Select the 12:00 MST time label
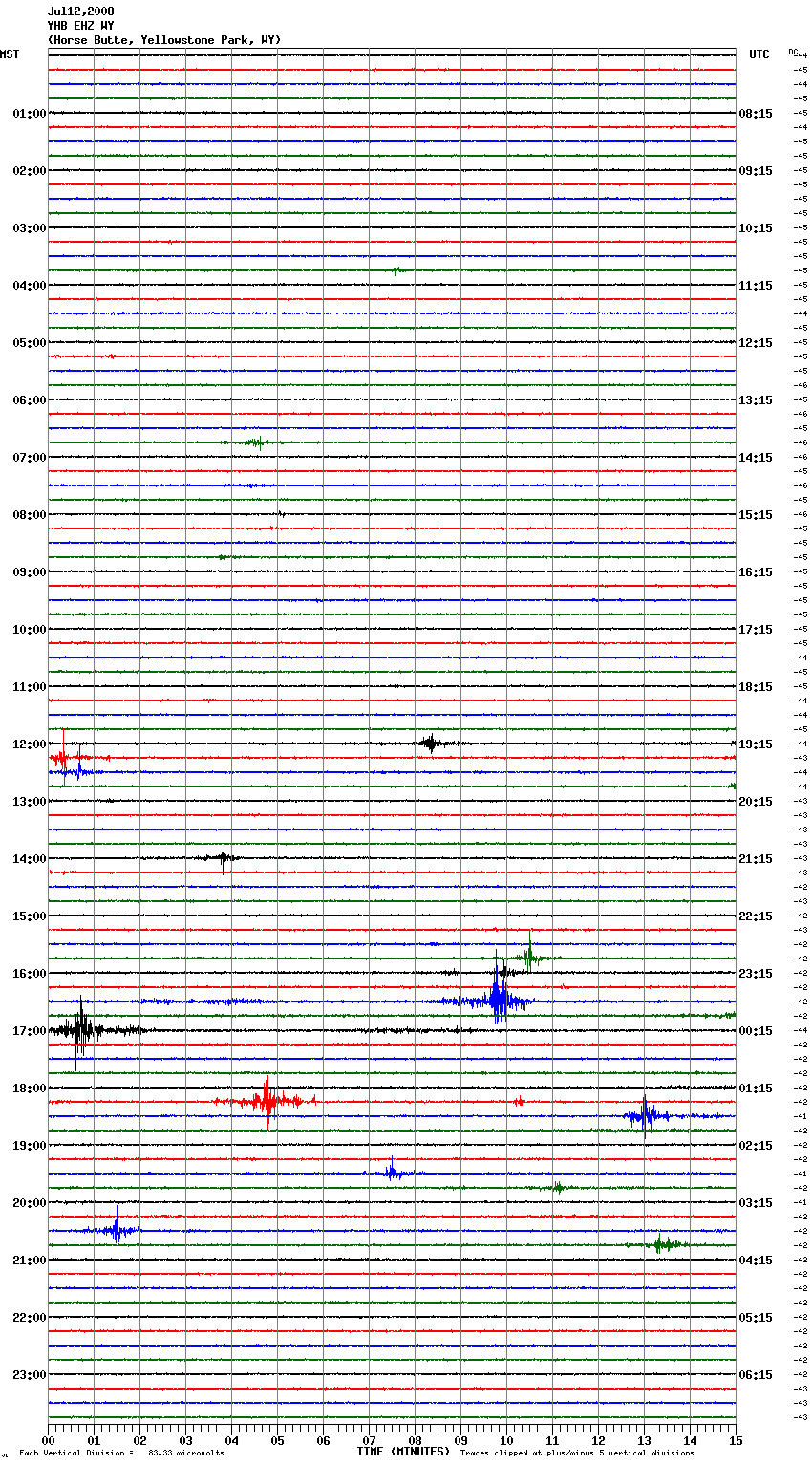Screen dimensions: 812x1466 [30, 744]
